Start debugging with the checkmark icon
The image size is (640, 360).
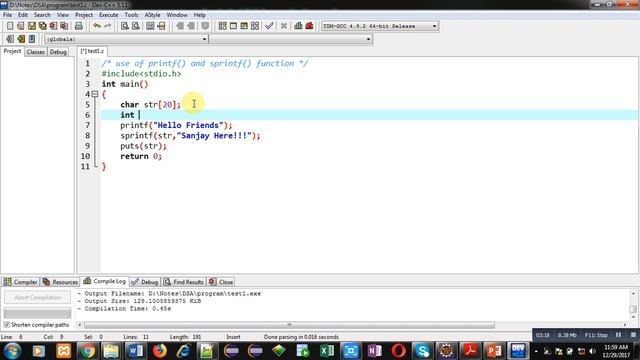click(269, 26)
